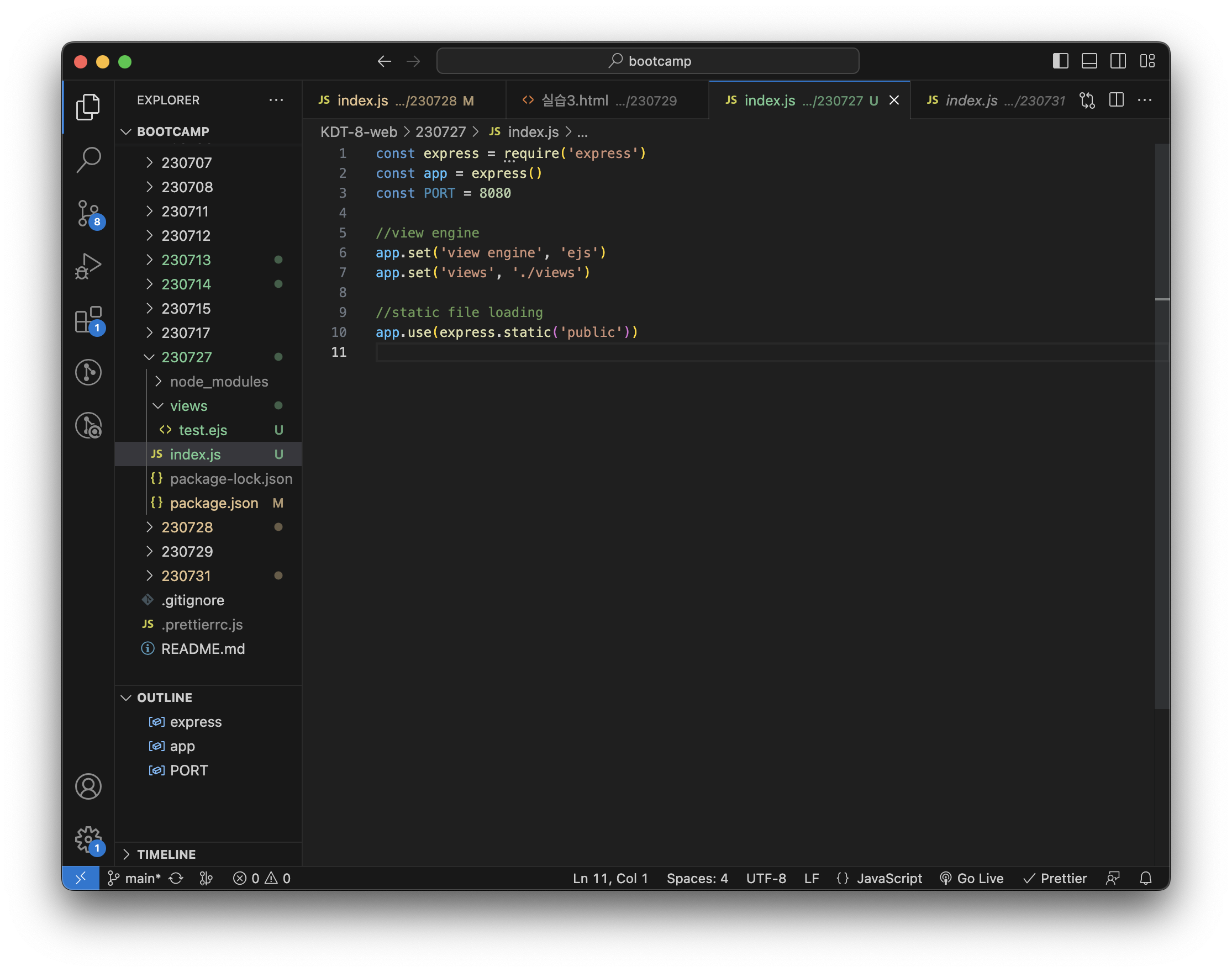Click the LF end-of-line indicator
The height and width of the screenshot is (972, 1232).
tap(811, 878)
